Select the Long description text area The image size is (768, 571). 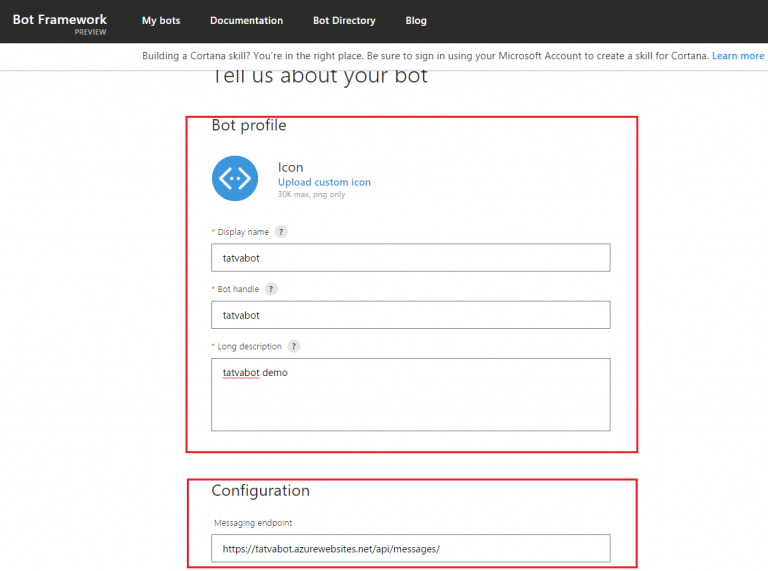click(x=410, y=394)
